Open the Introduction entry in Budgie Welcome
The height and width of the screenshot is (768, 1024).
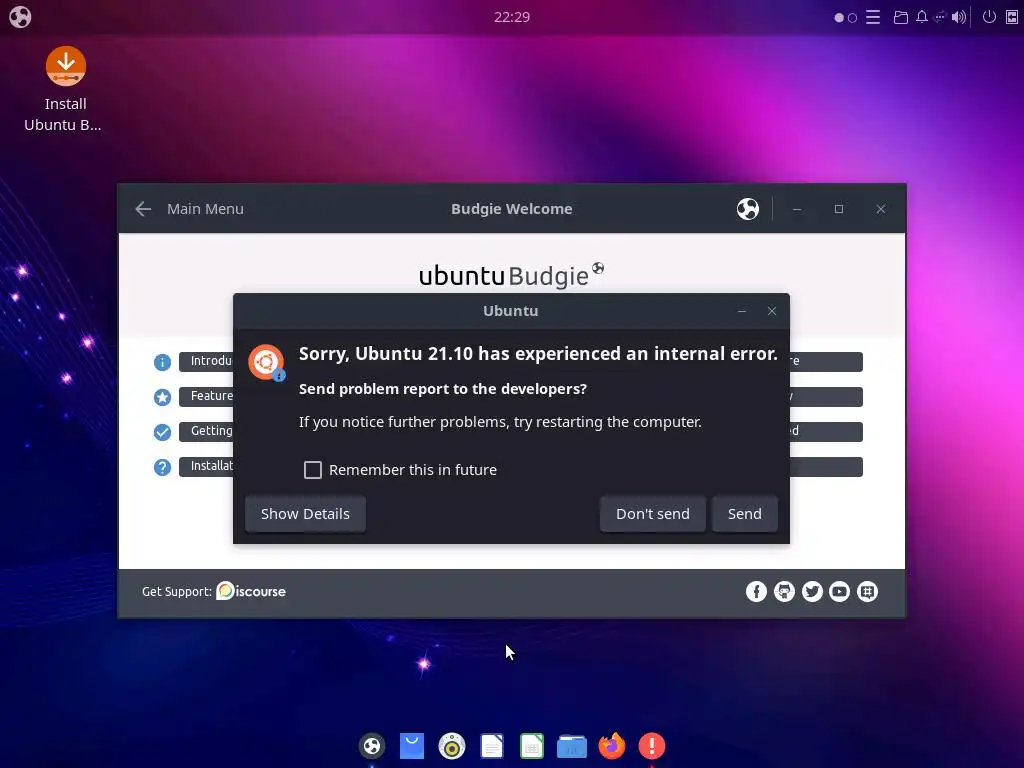[206, 361]
